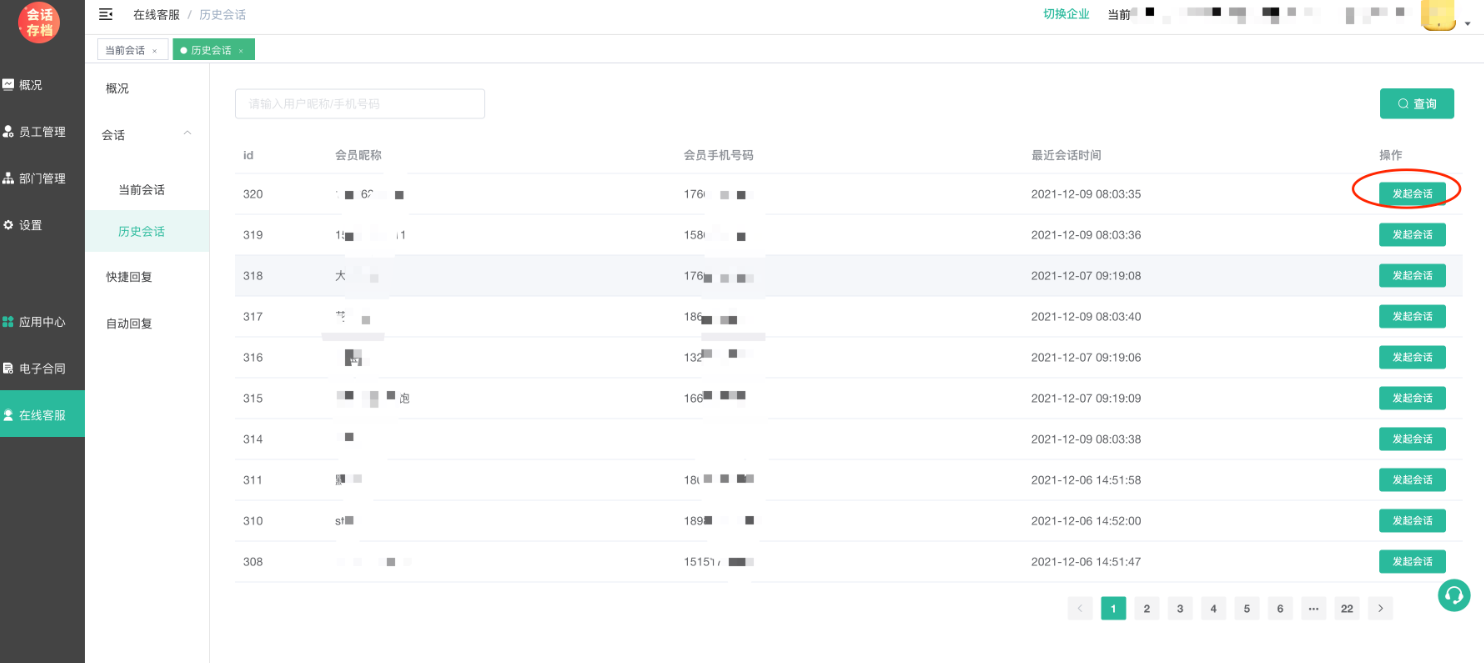Go to next page using the arrow

(1381, 608)
